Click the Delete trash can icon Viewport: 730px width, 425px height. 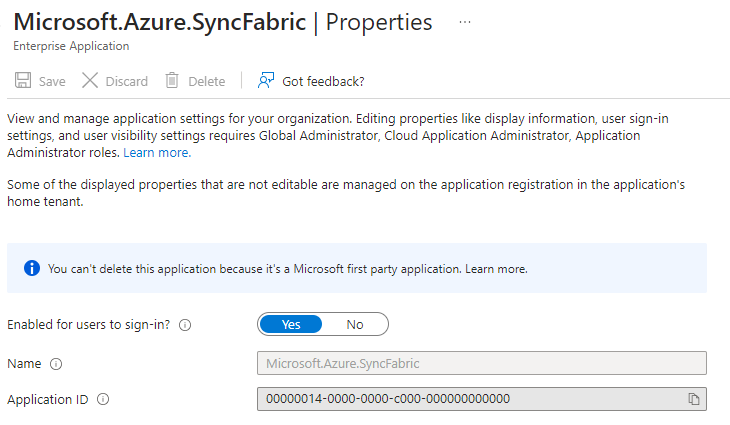point(172,81)
